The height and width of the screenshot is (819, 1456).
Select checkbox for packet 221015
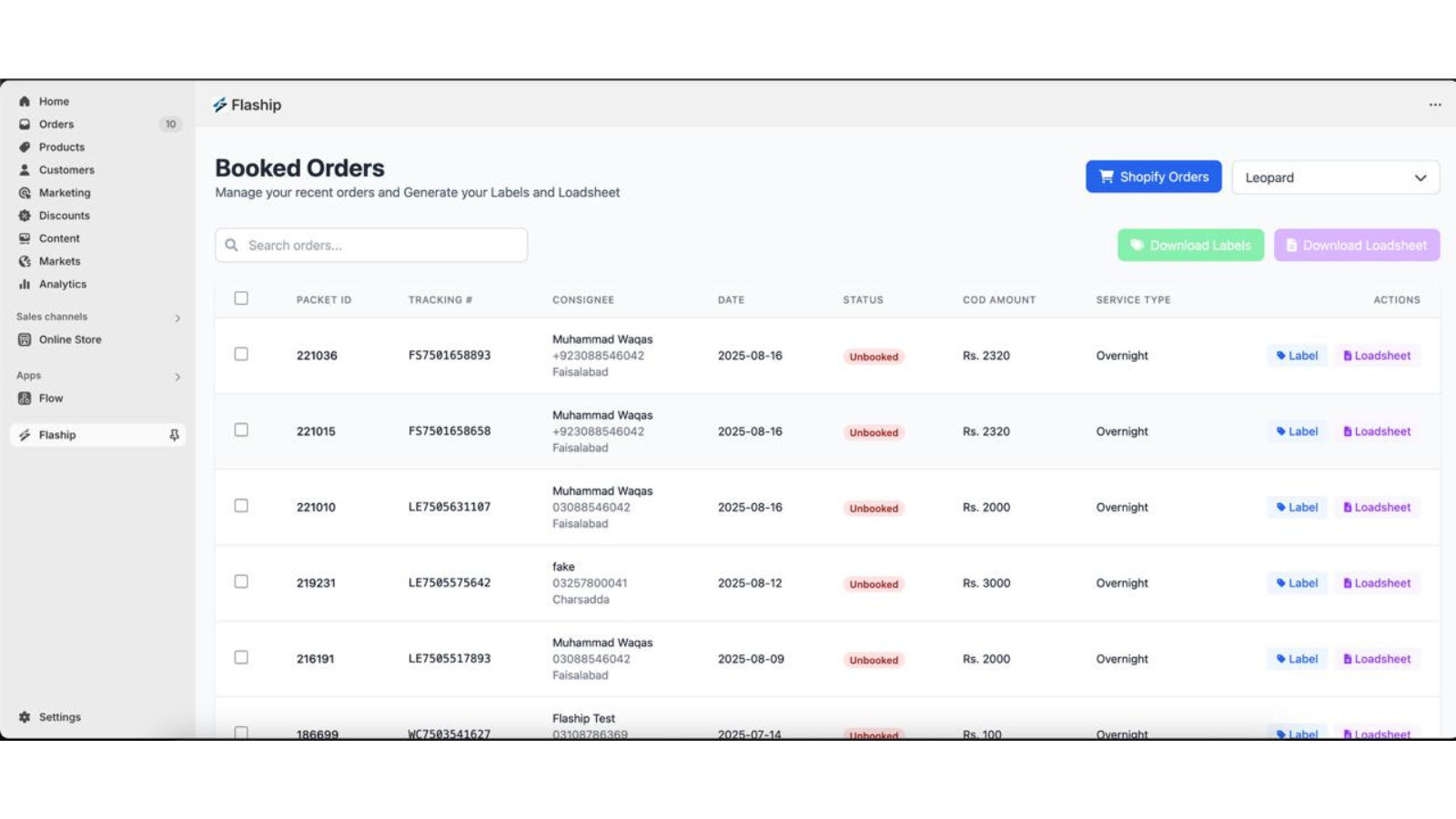pyautogui.click(x=241, y=430)
